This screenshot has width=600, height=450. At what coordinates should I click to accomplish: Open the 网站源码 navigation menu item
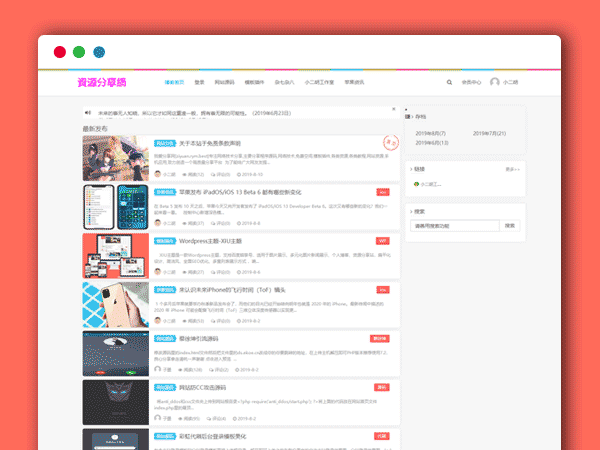point(225,82)
